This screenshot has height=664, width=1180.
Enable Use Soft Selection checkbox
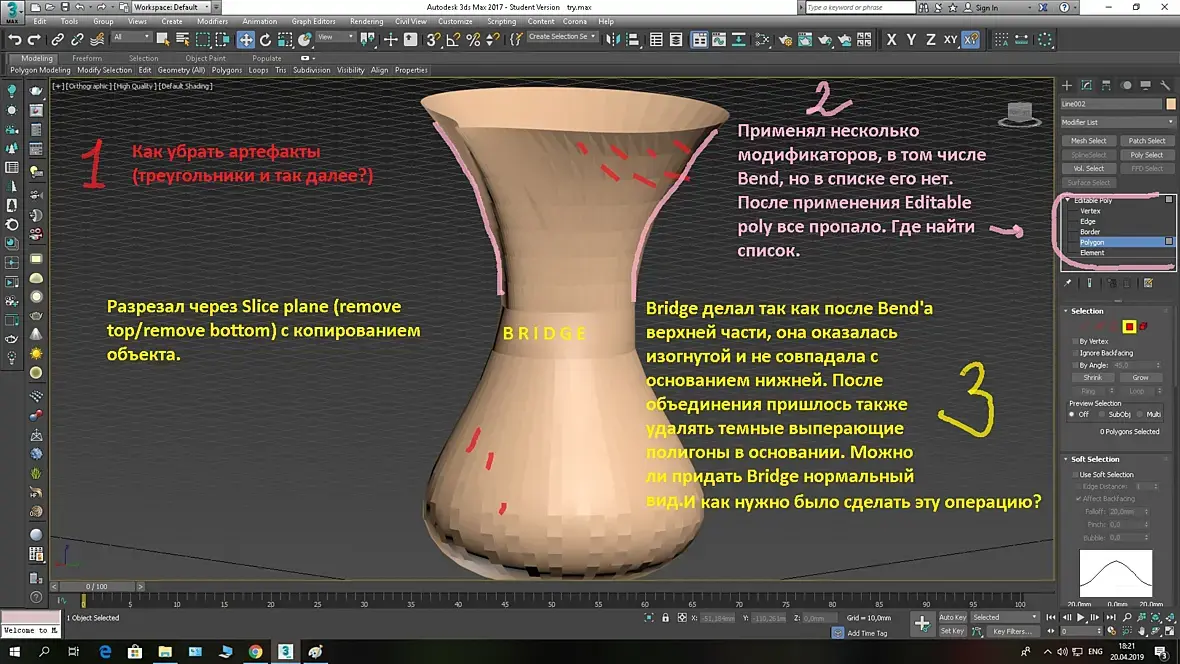[1074, 474]
